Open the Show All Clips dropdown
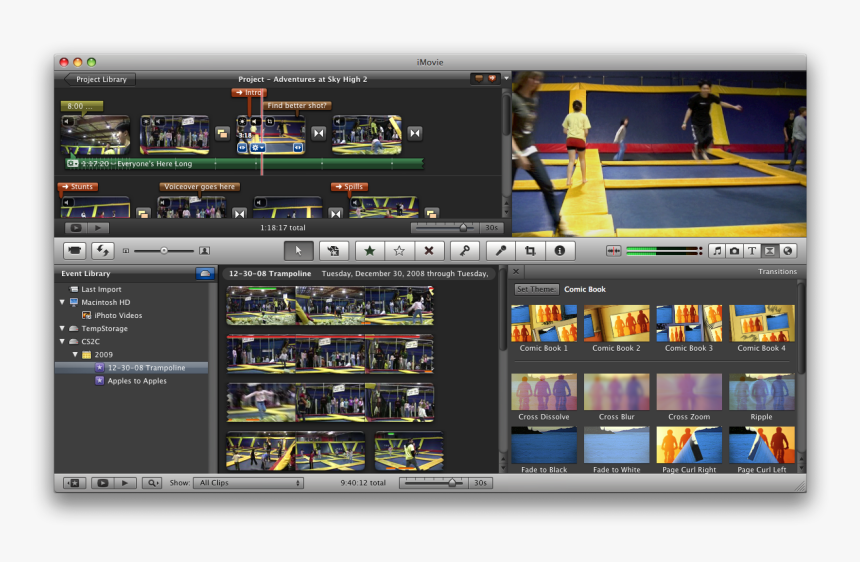860x562 pixels. (248, 483)
